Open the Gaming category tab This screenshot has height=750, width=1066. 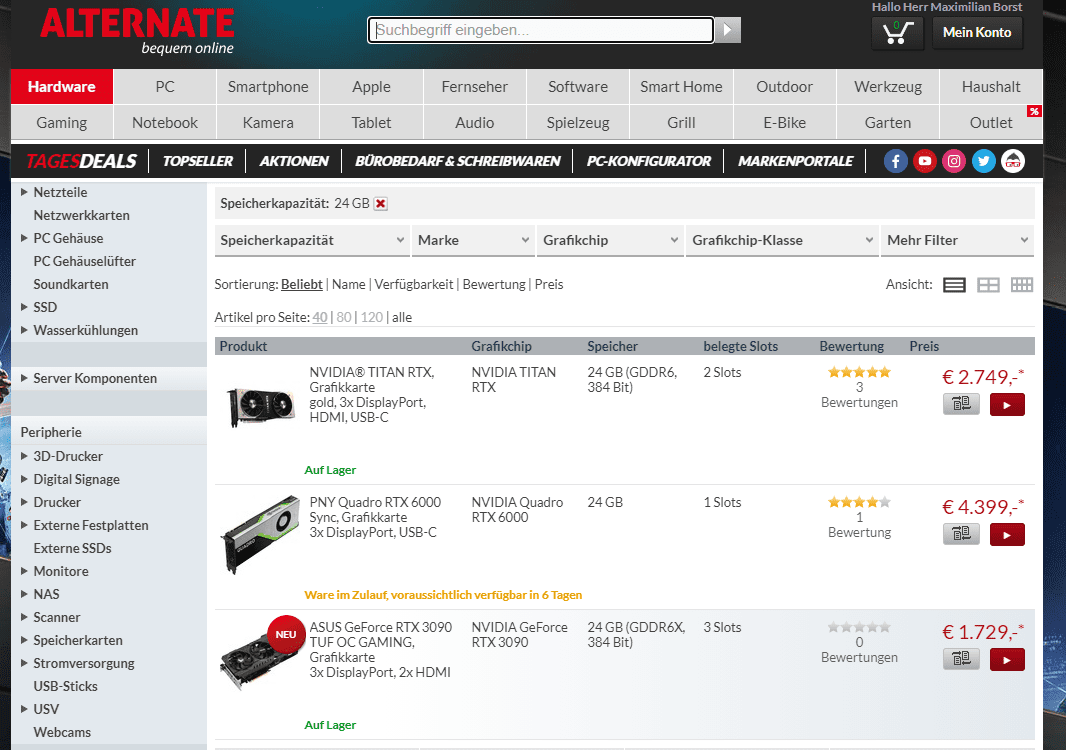click(62, 122)
